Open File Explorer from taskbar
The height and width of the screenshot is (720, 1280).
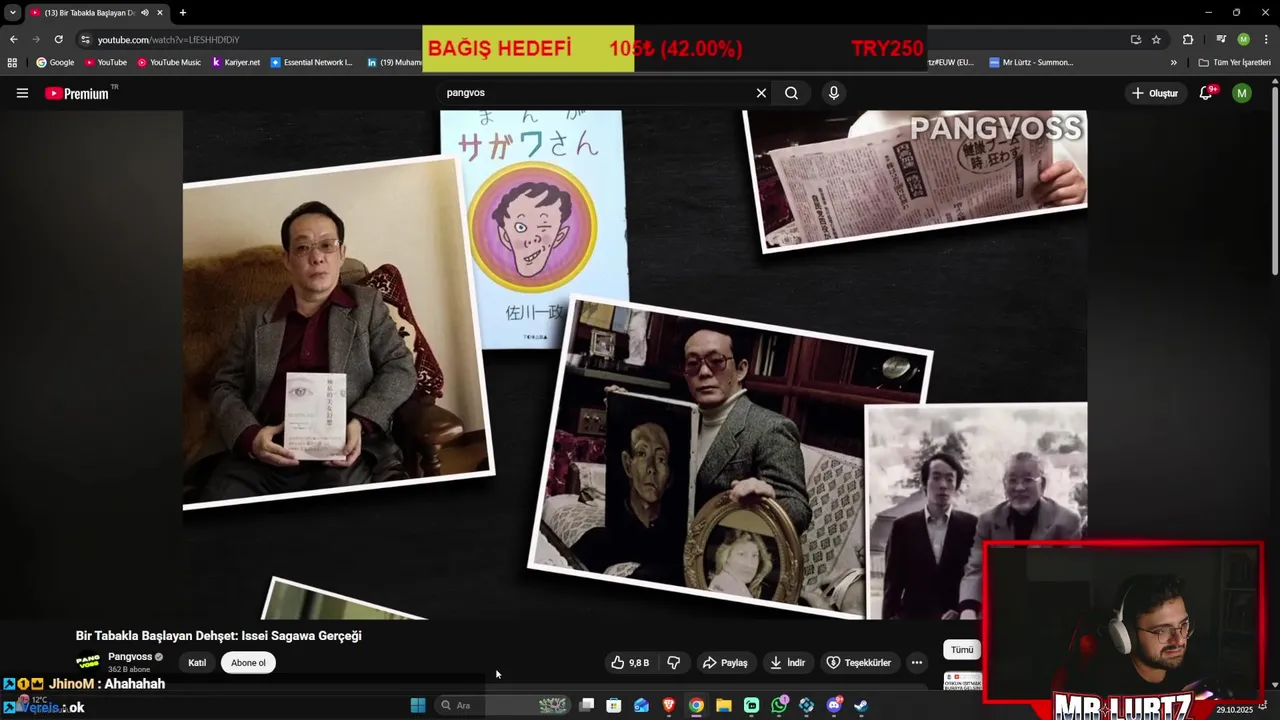pyautogui.click(x=723, y=705)
